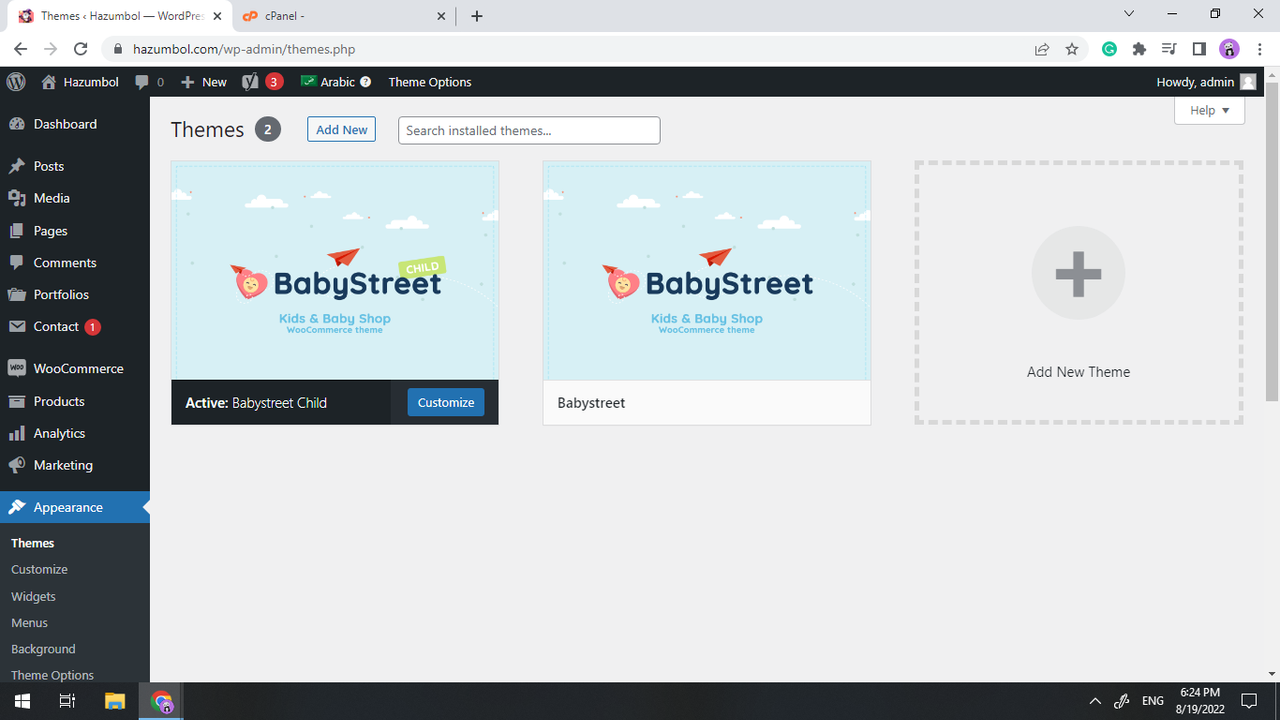
Task: Open Chrome three-dot menu
Action: point(1260,48)
